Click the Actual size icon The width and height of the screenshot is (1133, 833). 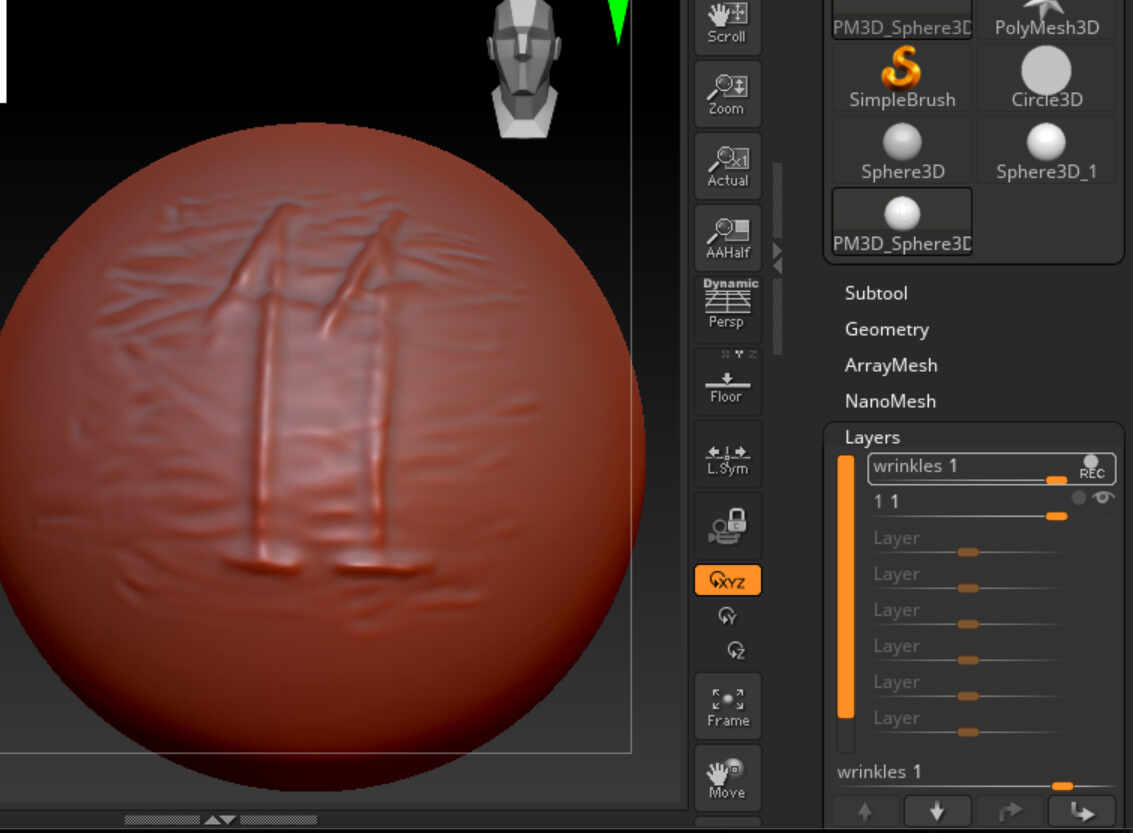tap(727, 166)
